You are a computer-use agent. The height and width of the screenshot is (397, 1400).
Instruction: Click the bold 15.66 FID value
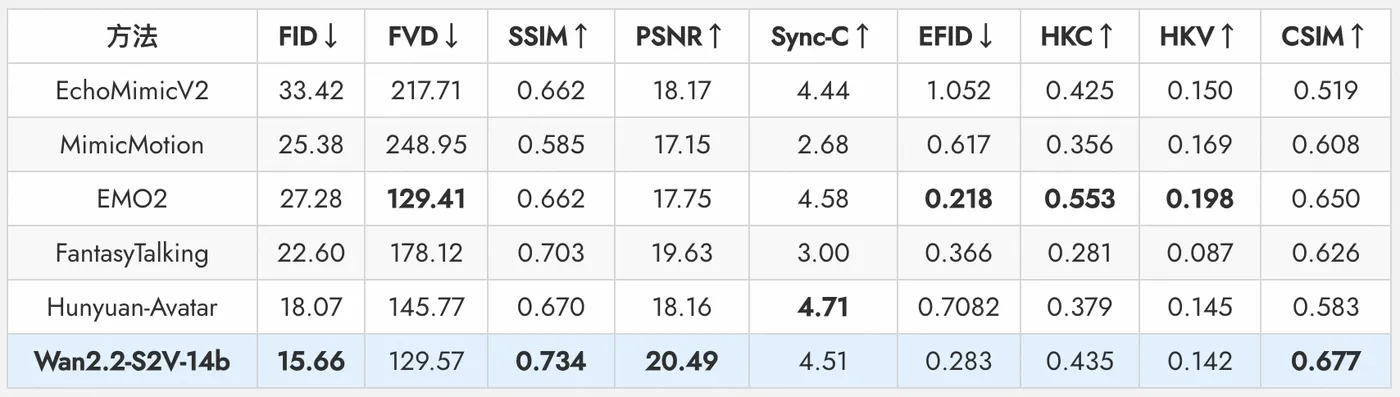[311, 361]
